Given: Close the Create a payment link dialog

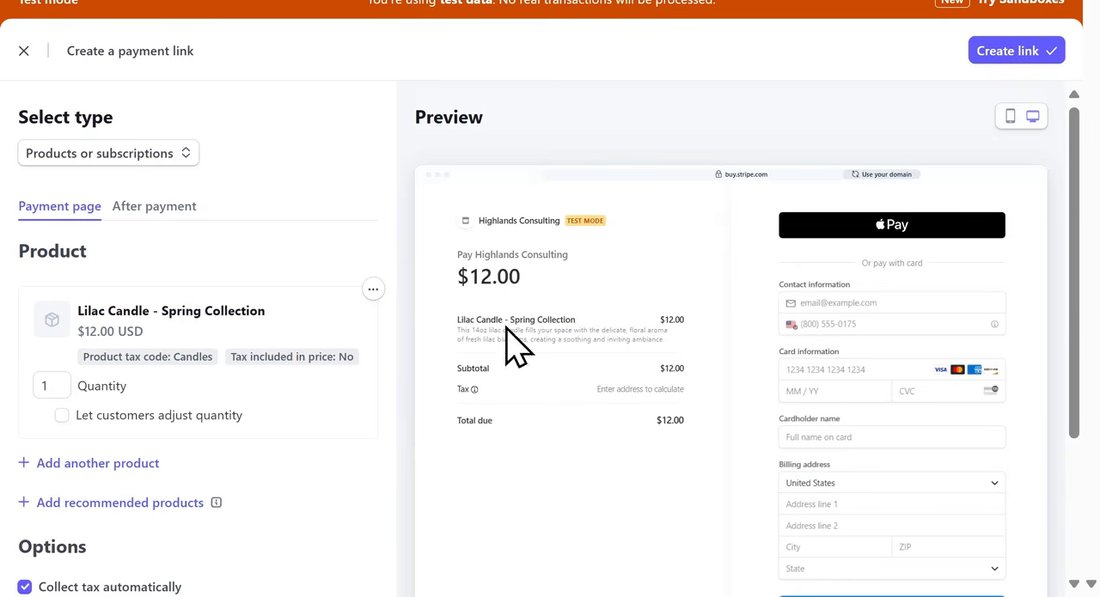Looking at the screenshot, I should [24, 51].
